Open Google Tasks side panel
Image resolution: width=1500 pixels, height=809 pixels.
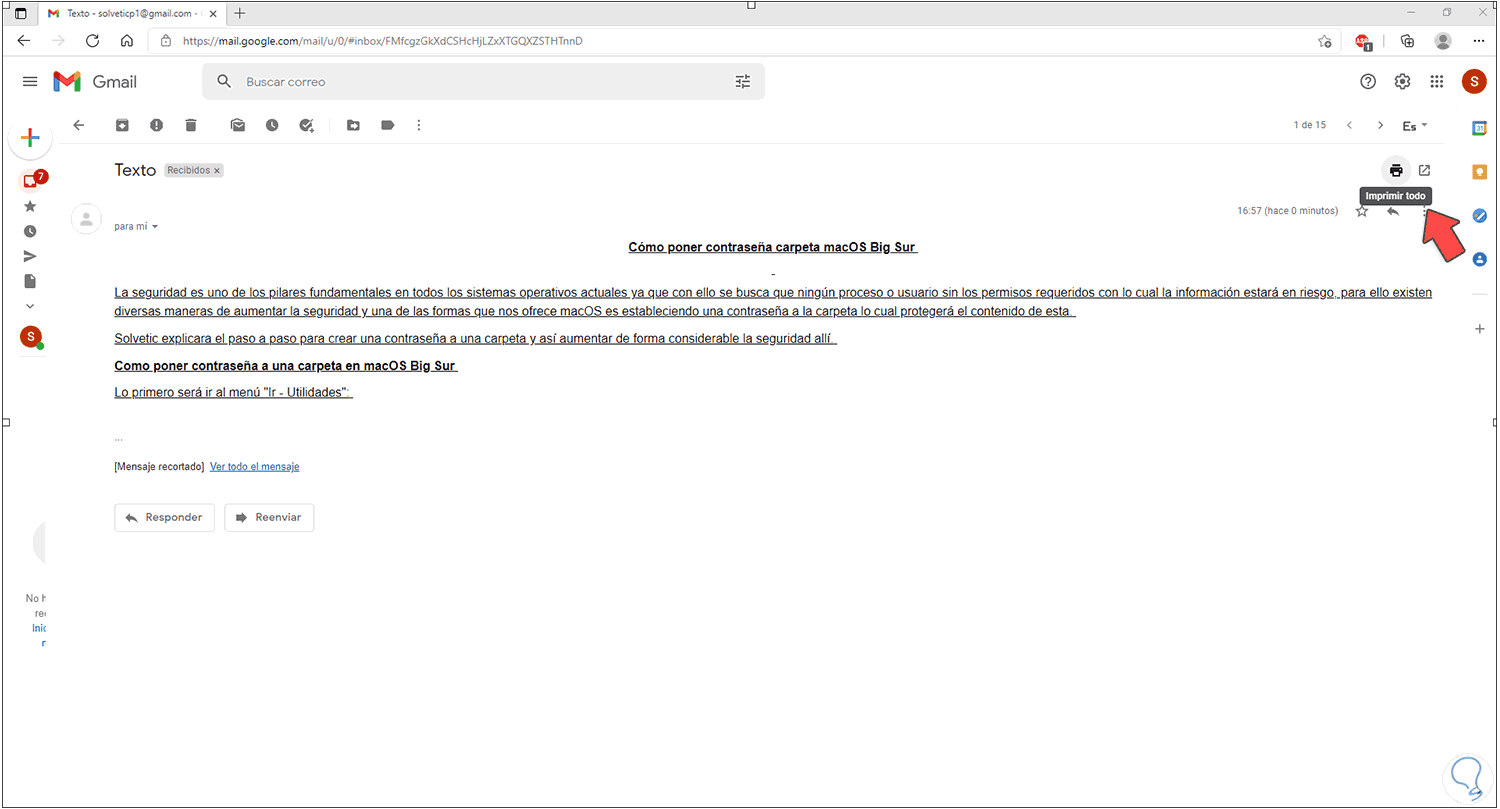tap(1480, 216)
